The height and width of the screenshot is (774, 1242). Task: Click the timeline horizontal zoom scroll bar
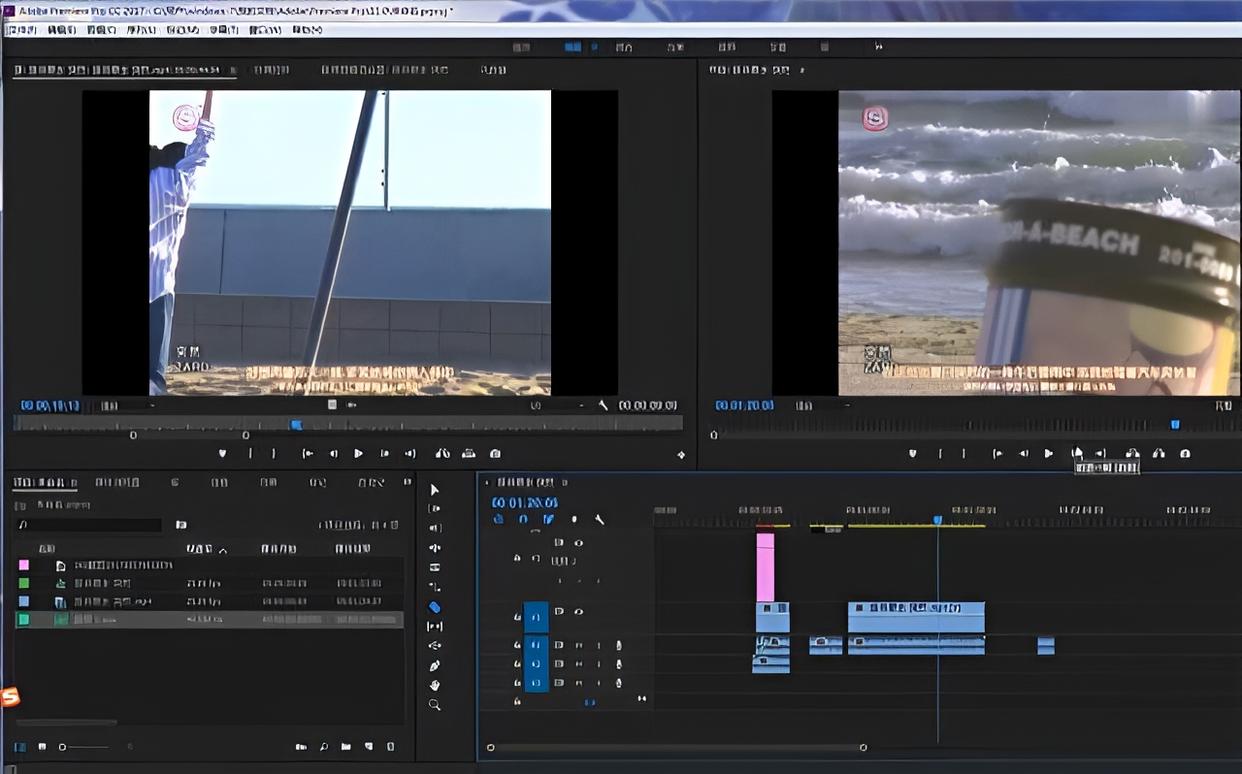[x=677, y=747]
